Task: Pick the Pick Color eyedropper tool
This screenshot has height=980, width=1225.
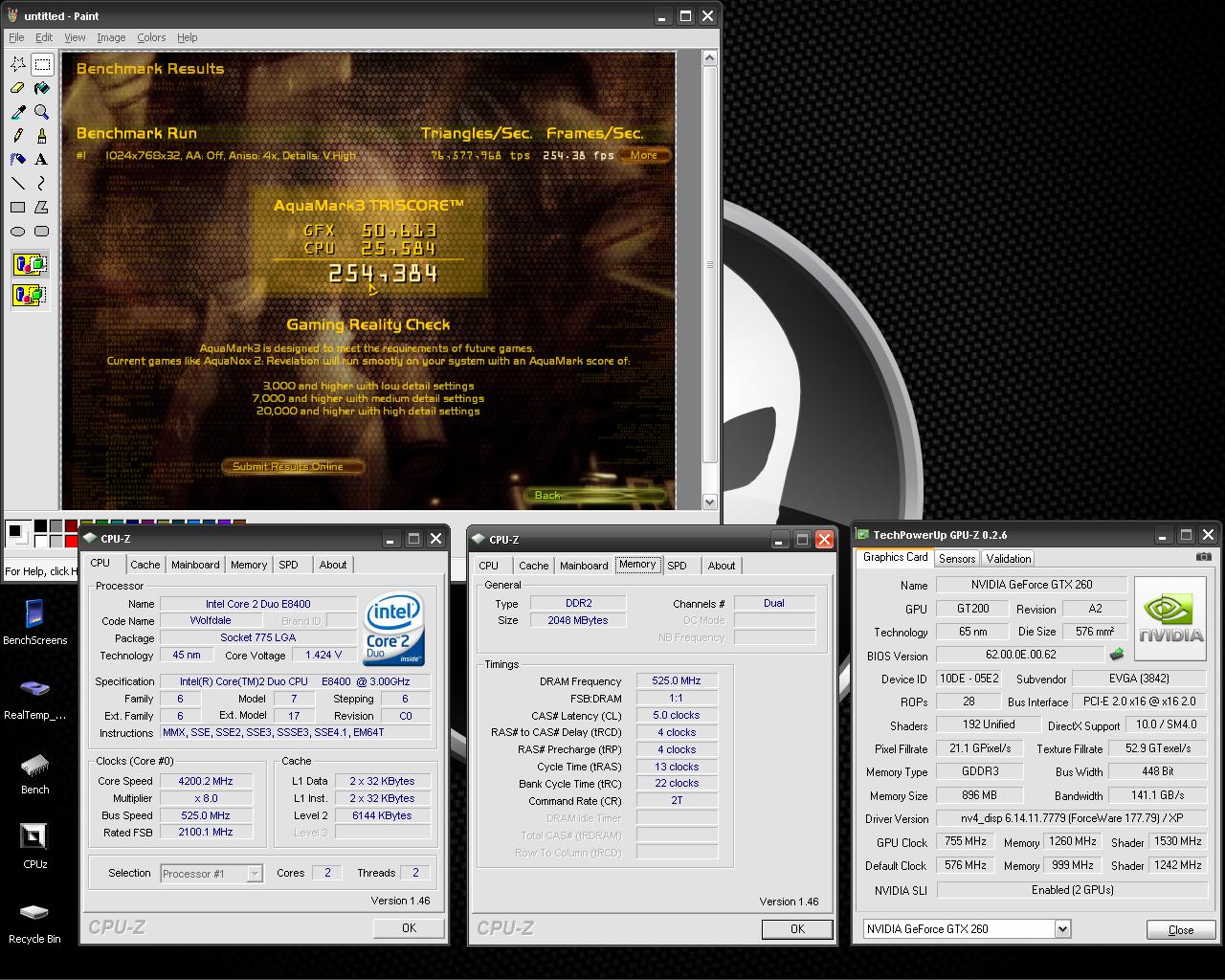Action: [18, 112]
